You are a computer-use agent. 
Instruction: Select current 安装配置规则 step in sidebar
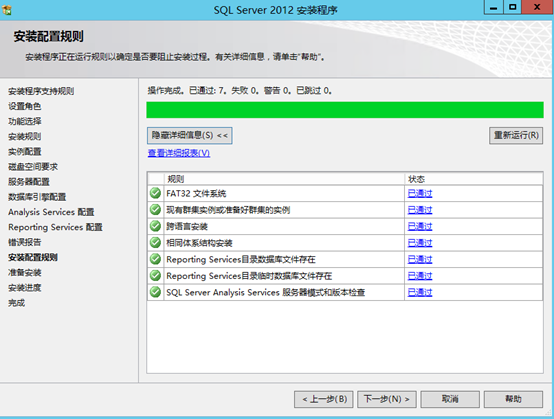point(33,257)
